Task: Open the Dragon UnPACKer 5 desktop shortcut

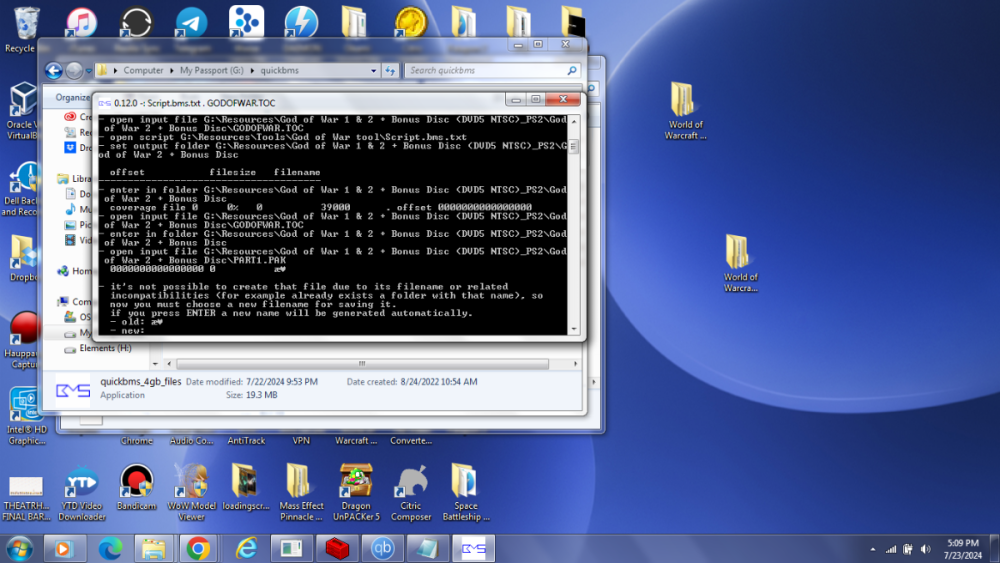Action: pyautogui.click(x=356, y=483)
